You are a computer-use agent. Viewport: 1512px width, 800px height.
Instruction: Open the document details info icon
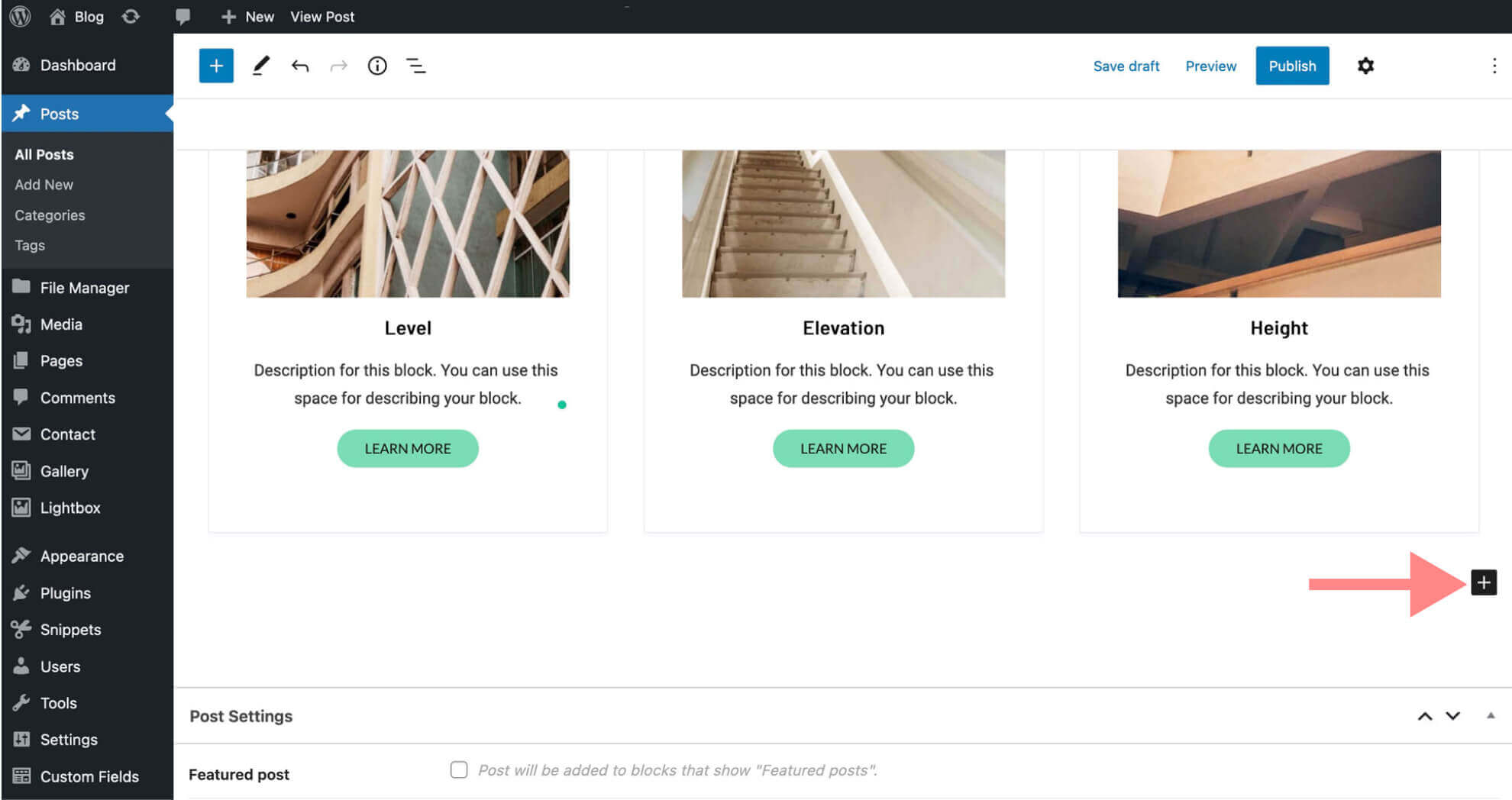pos(377,66)
